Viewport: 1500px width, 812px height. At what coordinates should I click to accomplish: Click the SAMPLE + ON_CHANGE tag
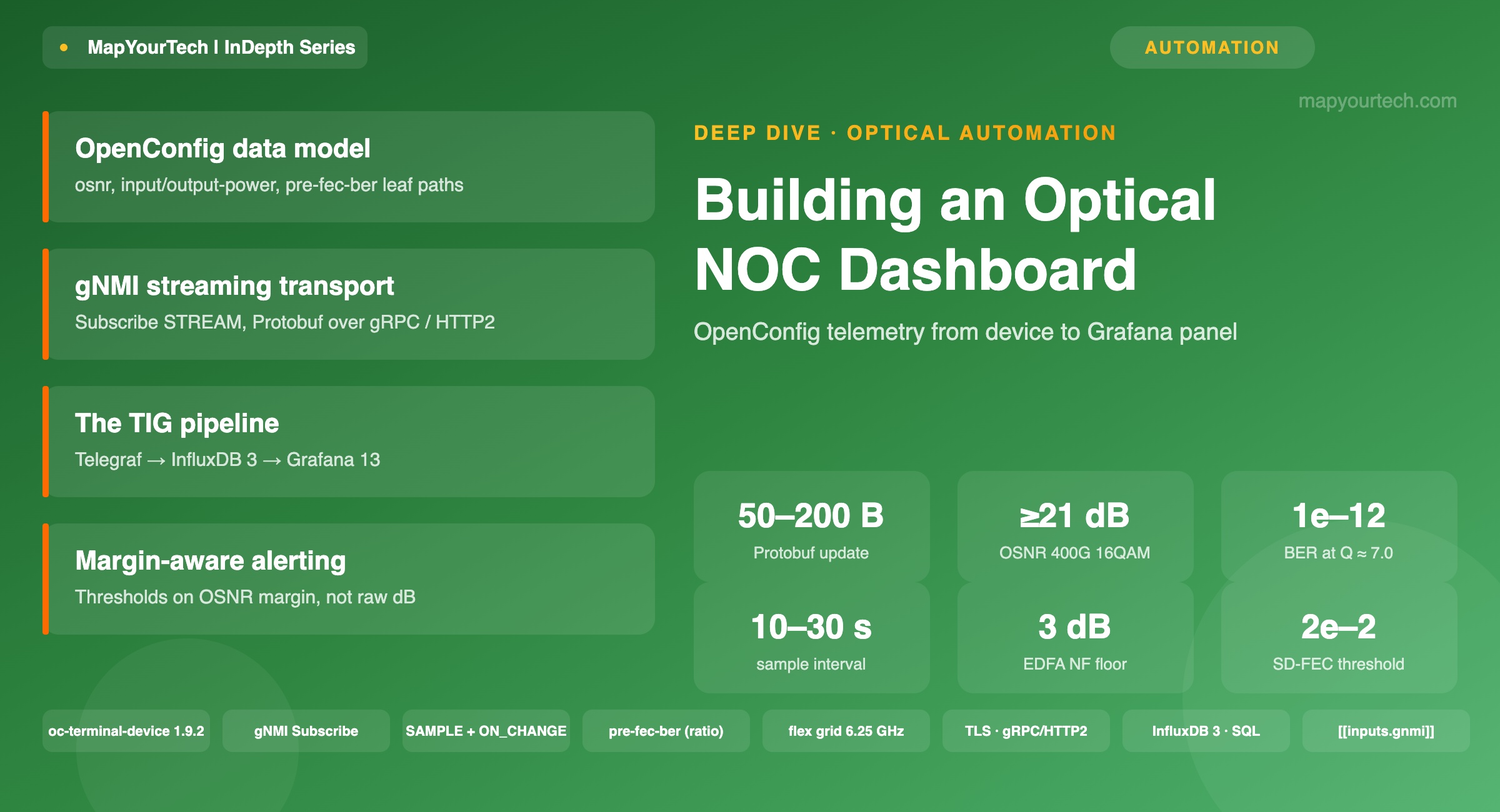(x=486, y=731)
